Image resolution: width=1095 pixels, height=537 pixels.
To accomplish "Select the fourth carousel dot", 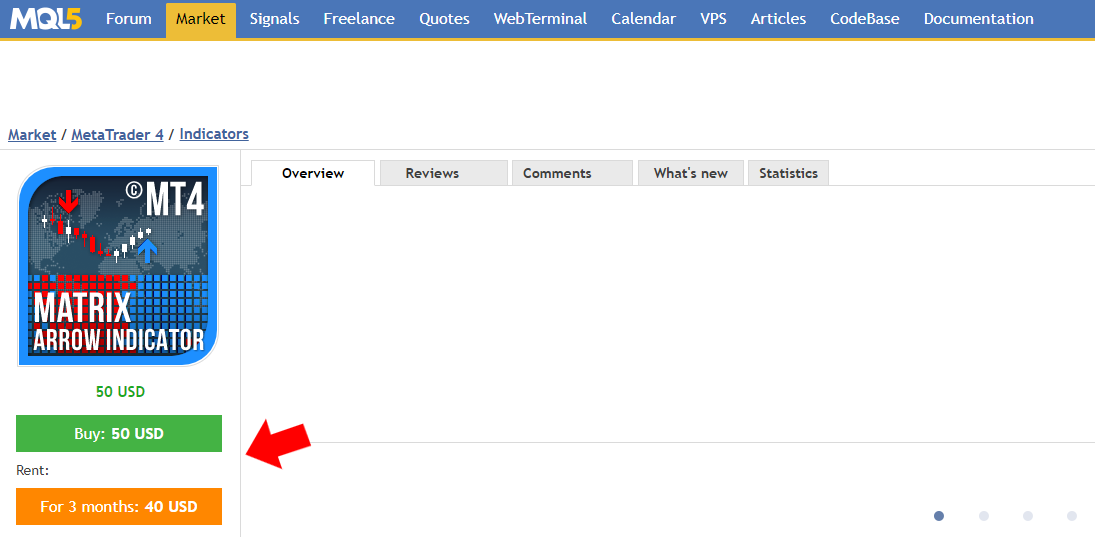I will pos(1072,516).
